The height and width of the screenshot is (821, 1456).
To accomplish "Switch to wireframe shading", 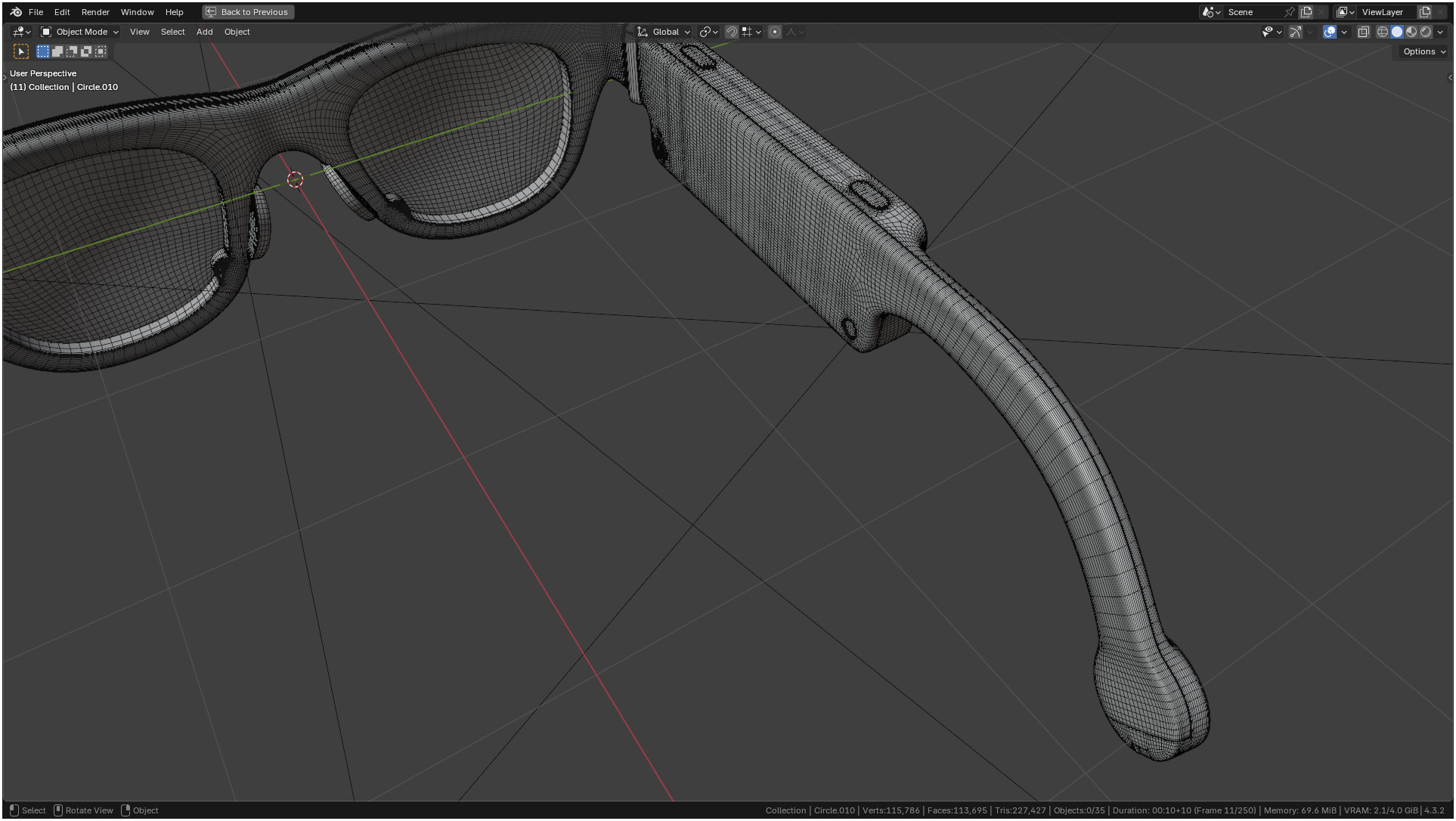I will (1383, 32).
